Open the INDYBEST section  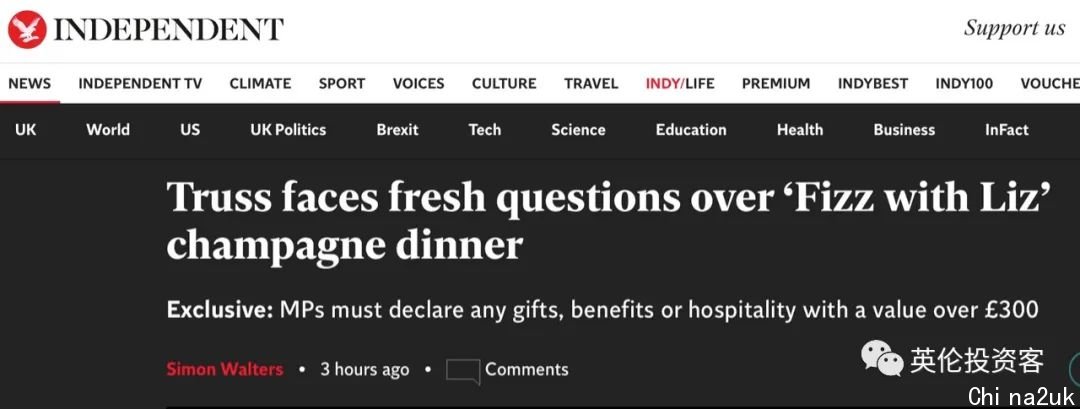pyautogui.click(x=873, y=83)
